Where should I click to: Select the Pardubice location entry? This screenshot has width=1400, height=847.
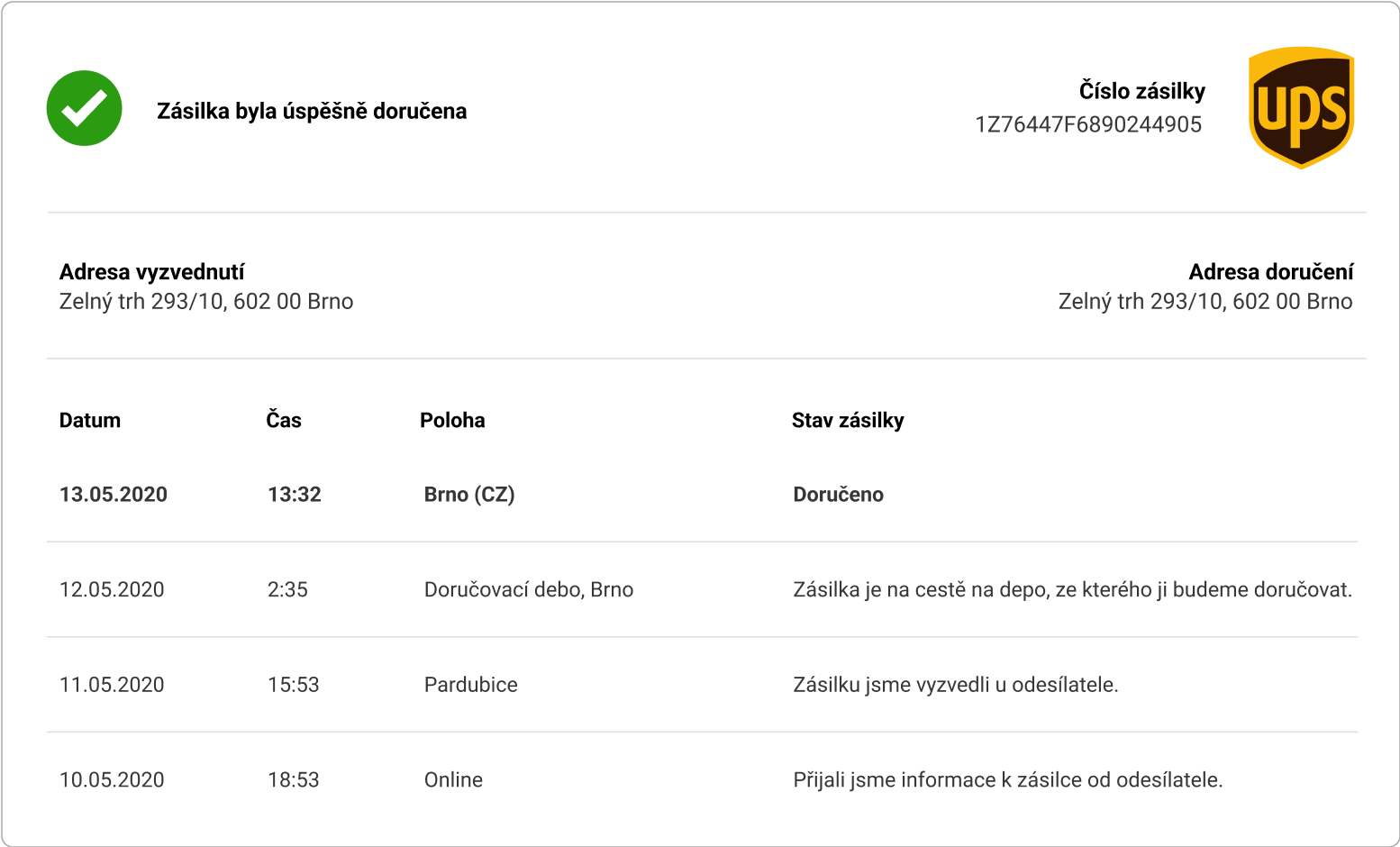pyautogui.click(x=471, y=685)
